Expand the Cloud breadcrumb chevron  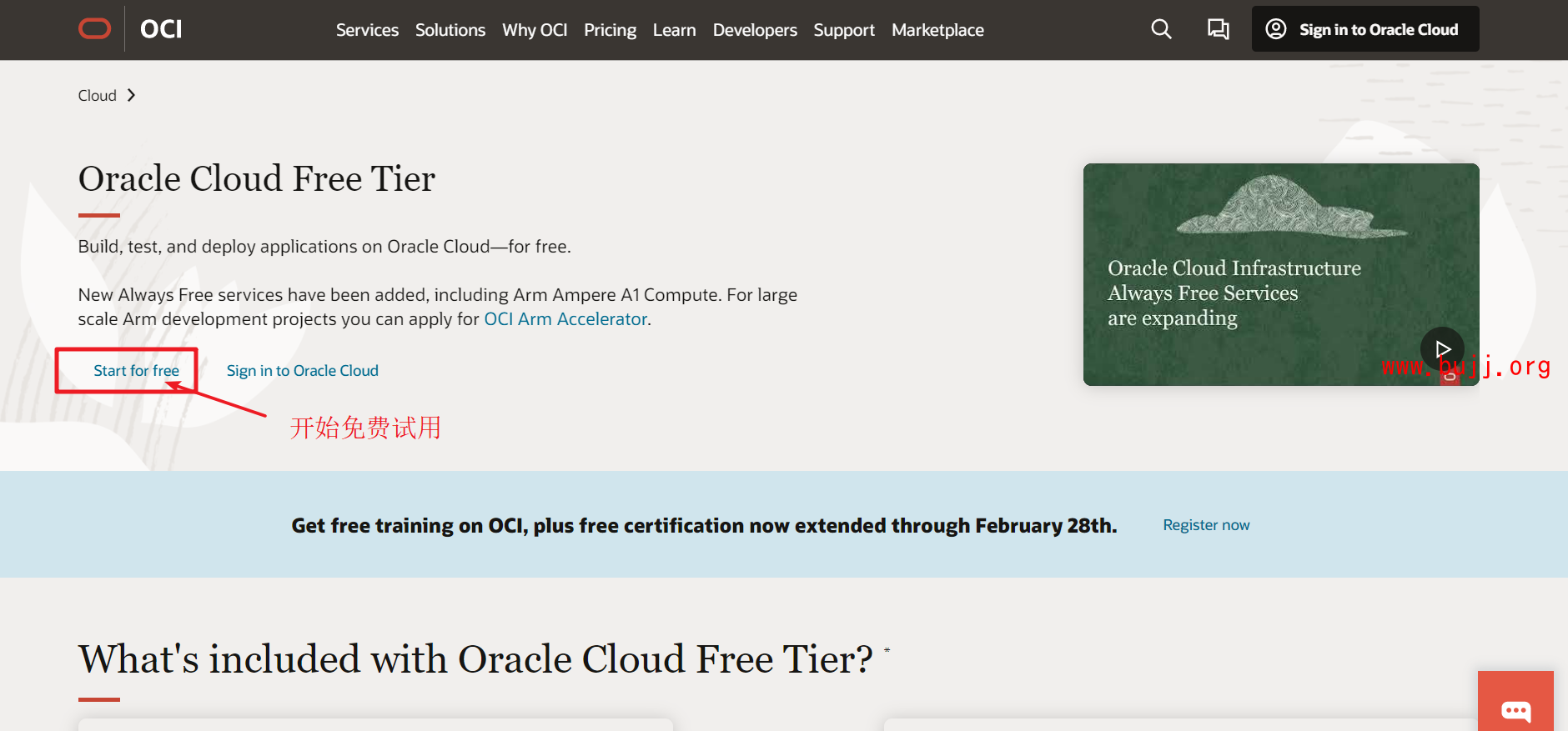click(131, 96)
